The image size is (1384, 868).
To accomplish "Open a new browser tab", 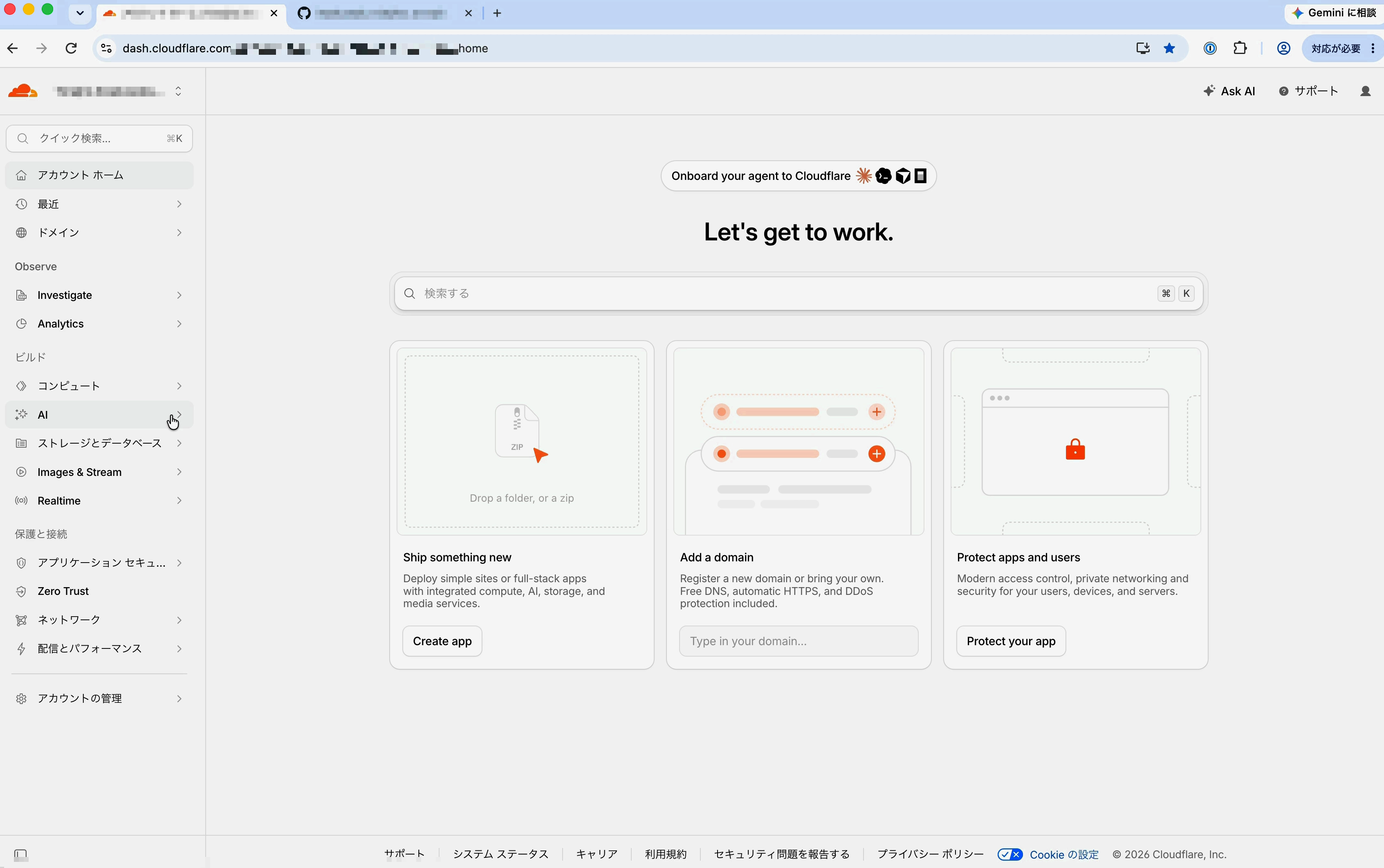I will point(497,13).
